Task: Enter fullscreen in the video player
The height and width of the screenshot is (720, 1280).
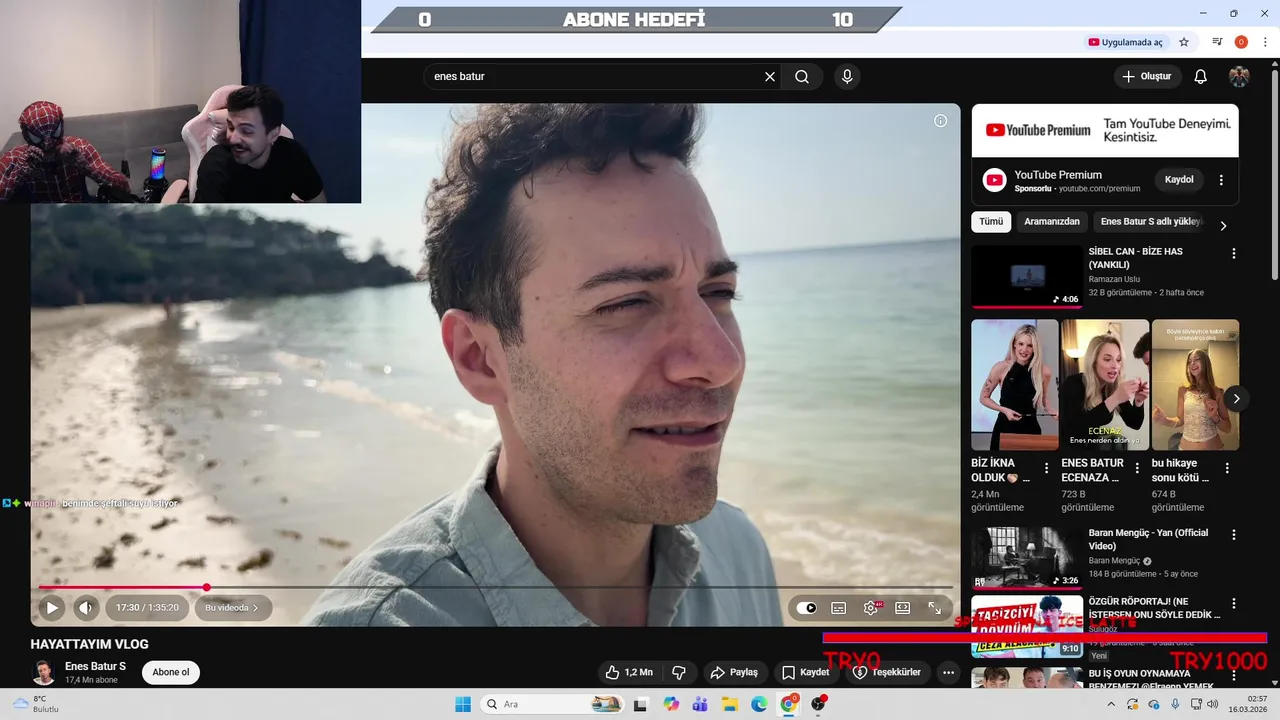Action: pos(935,608)
